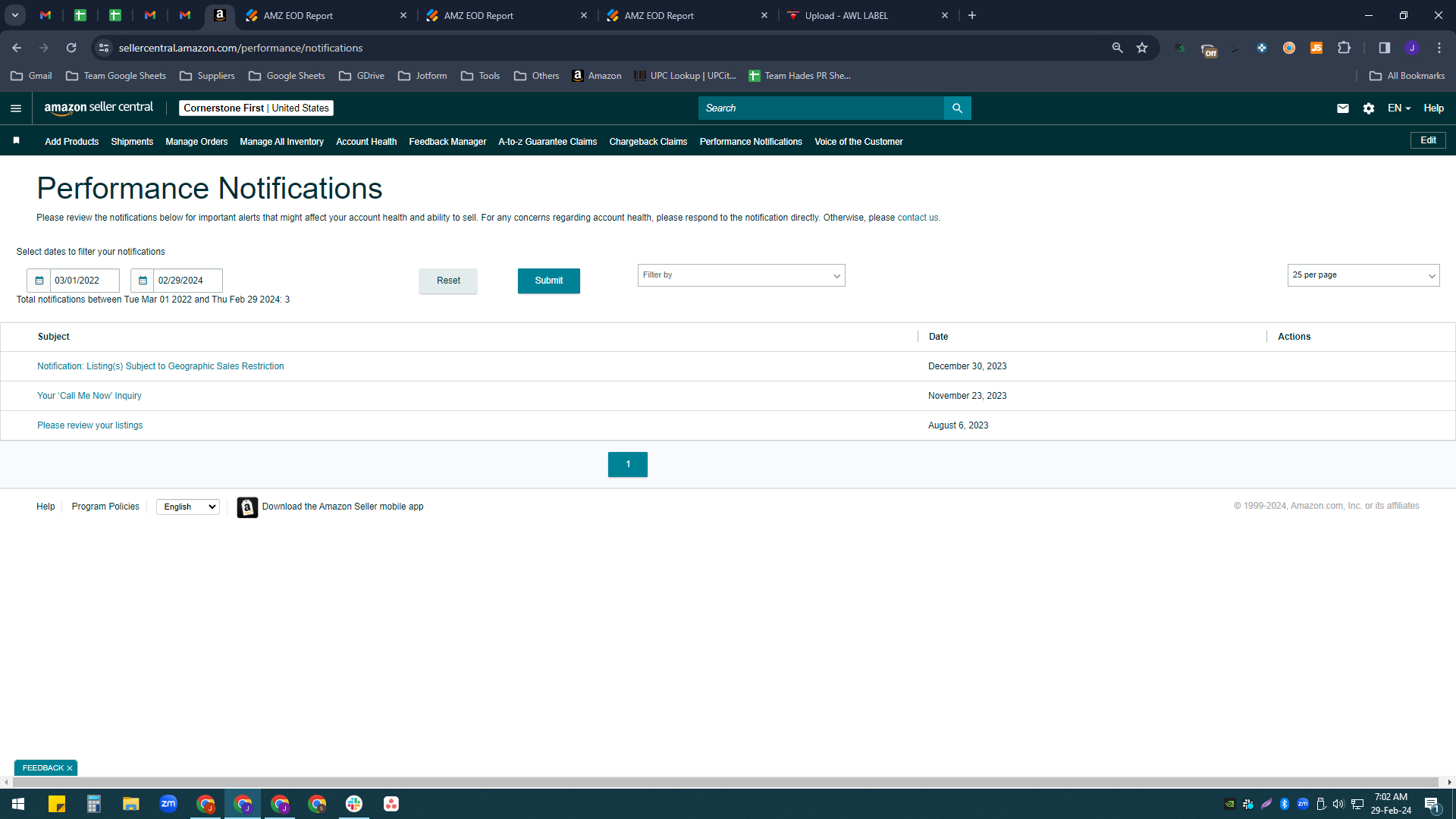The width and height of the screenshot is (1456, 819).
Task: Open the end date calendar icon
Action: click(x=143, y=281)
